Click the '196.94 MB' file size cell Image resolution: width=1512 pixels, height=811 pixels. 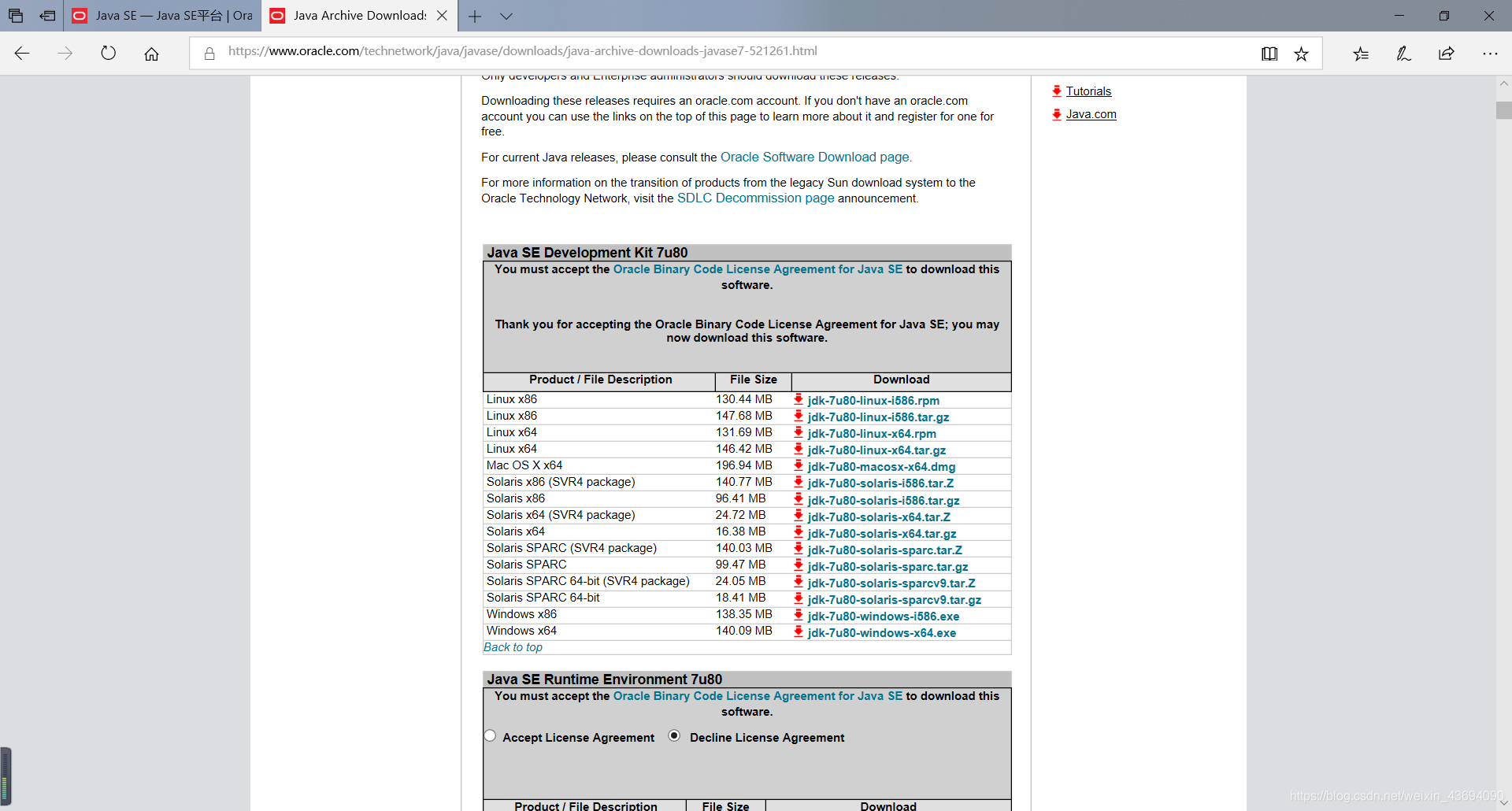click(x=744, y=465)
